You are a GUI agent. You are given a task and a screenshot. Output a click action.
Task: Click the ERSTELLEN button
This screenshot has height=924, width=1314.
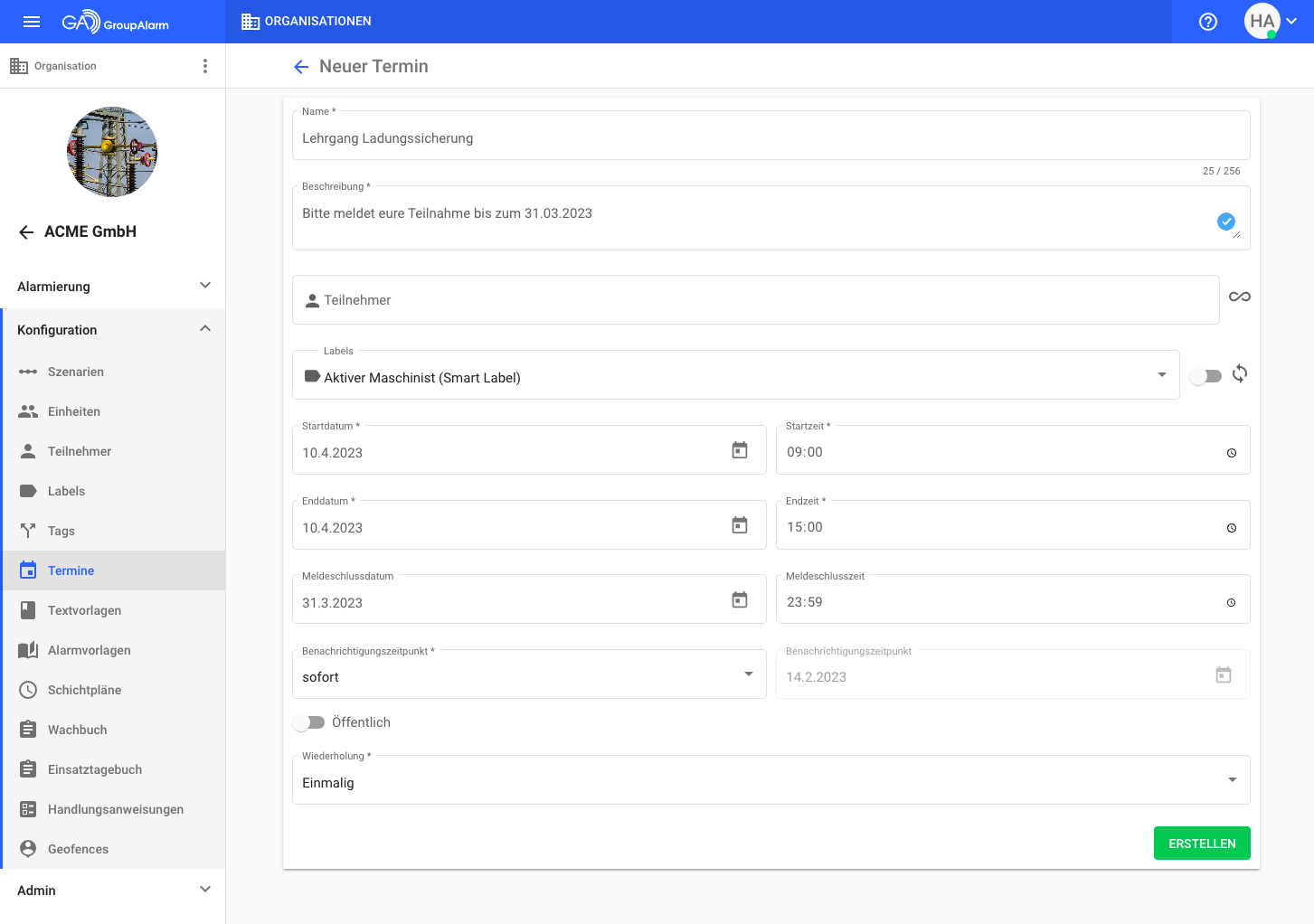(x=1201, y=844)
